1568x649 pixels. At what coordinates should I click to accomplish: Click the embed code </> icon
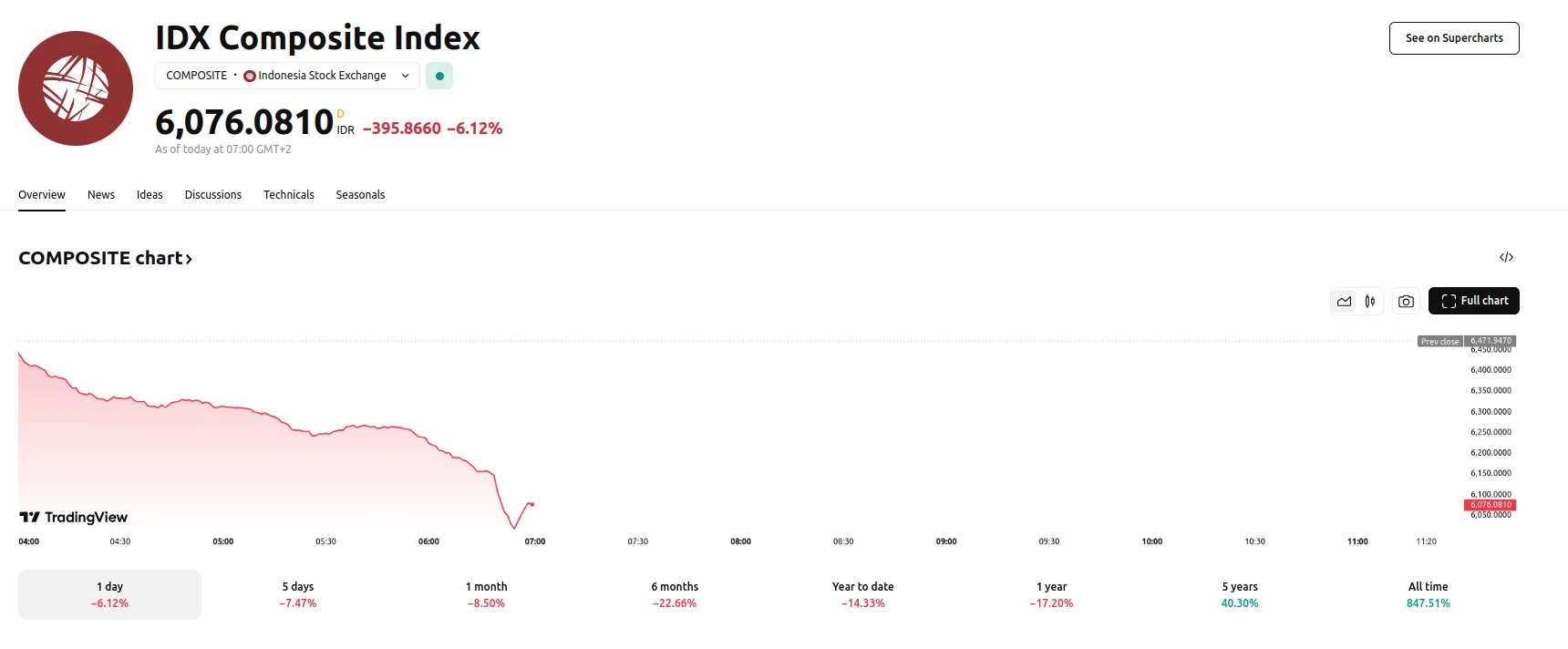(x=1506, y=257)
